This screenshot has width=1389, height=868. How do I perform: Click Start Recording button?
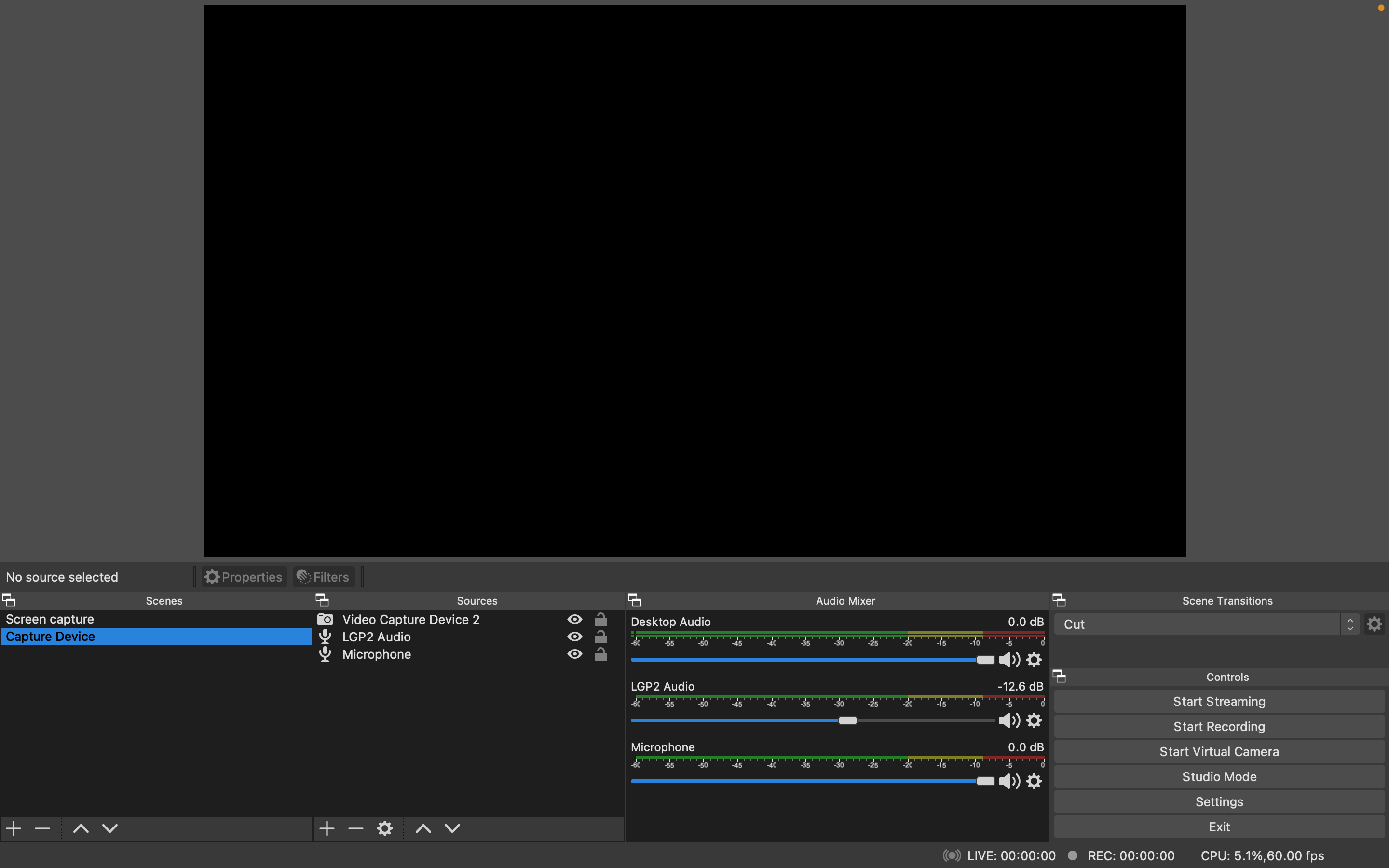pos(1219,726)
